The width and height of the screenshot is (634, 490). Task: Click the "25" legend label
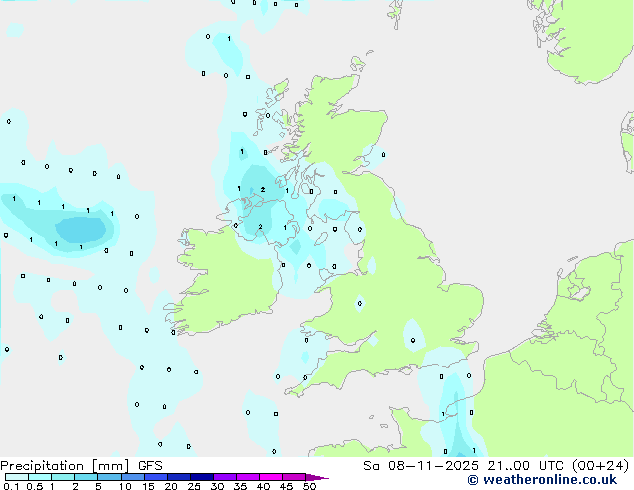(194, 486)
